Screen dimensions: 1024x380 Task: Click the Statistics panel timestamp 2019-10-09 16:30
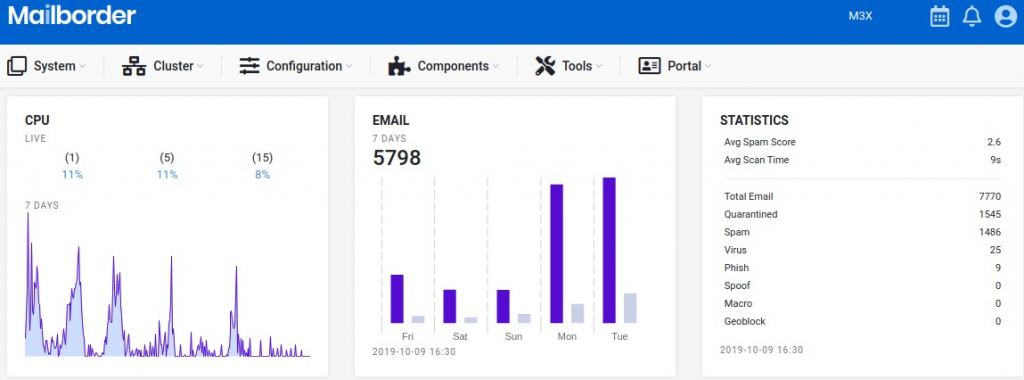tap(761, 349)
